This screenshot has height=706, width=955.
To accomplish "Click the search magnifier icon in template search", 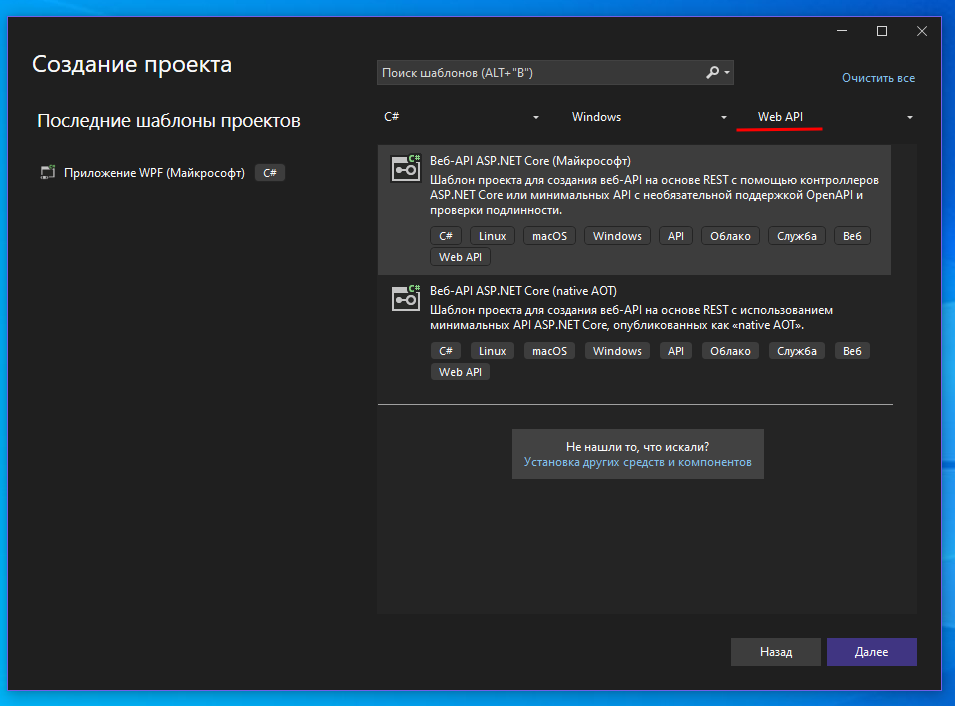I will (712, 73).
